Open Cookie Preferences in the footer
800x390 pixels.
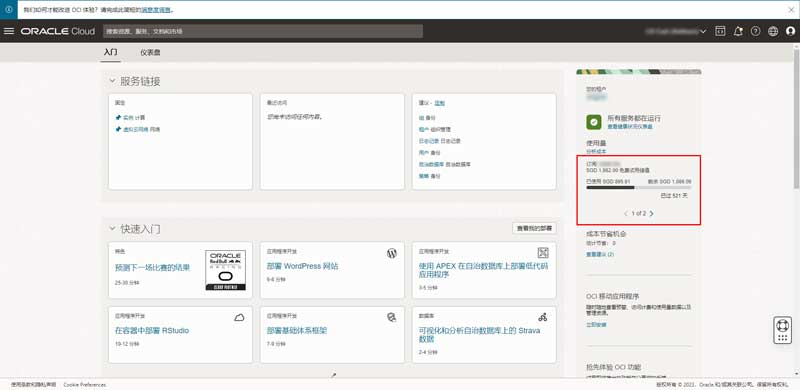[x=85, y=384]
